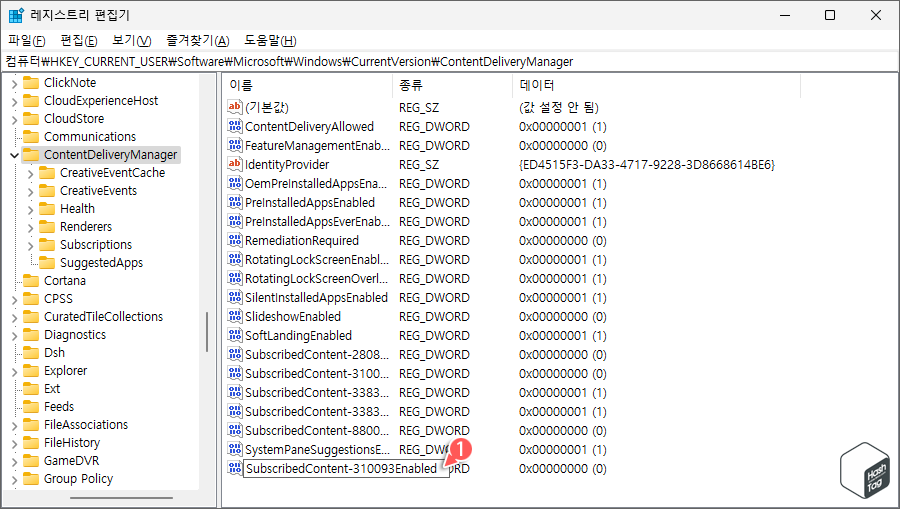Viewport: 900px width, 509px height.
Task: Select the PreInstalledAppsEverEnab... value
Action: click(x=317, y=222)
